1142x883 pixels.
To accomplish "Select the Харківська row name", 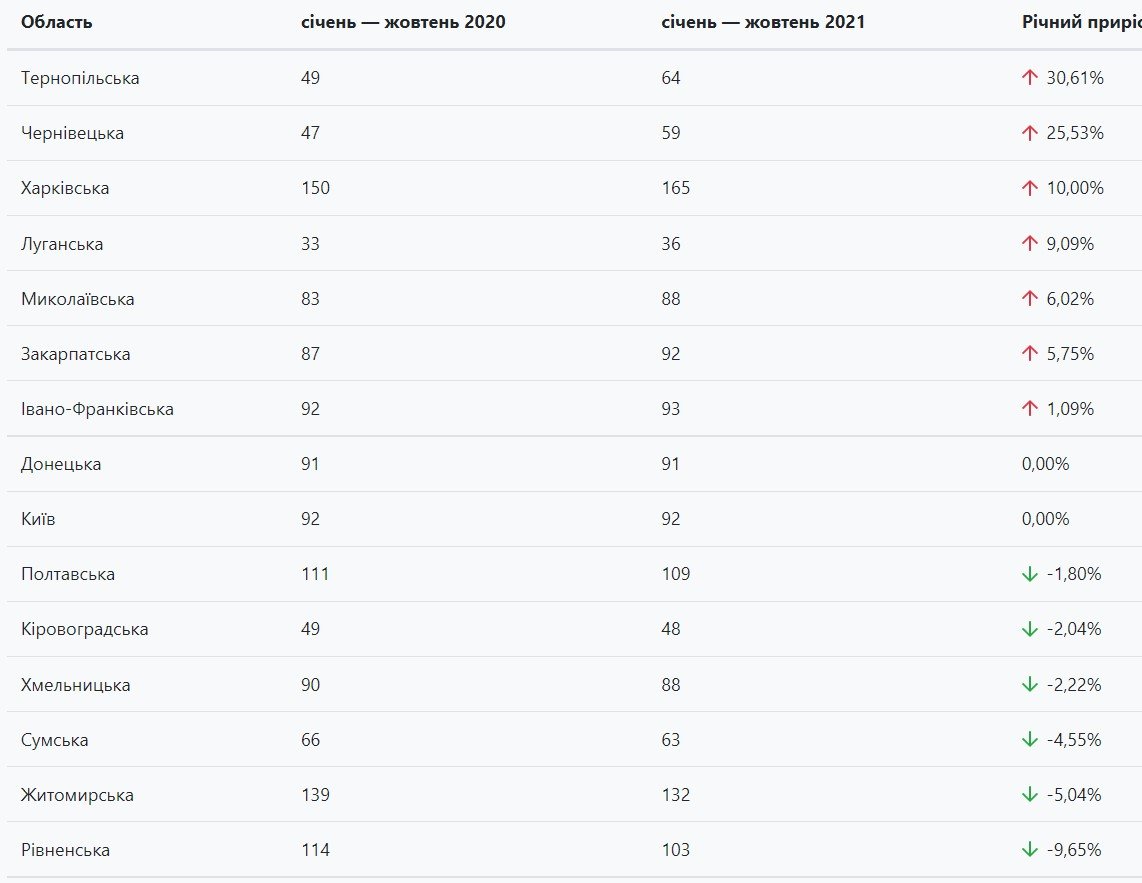I will 65,188.
